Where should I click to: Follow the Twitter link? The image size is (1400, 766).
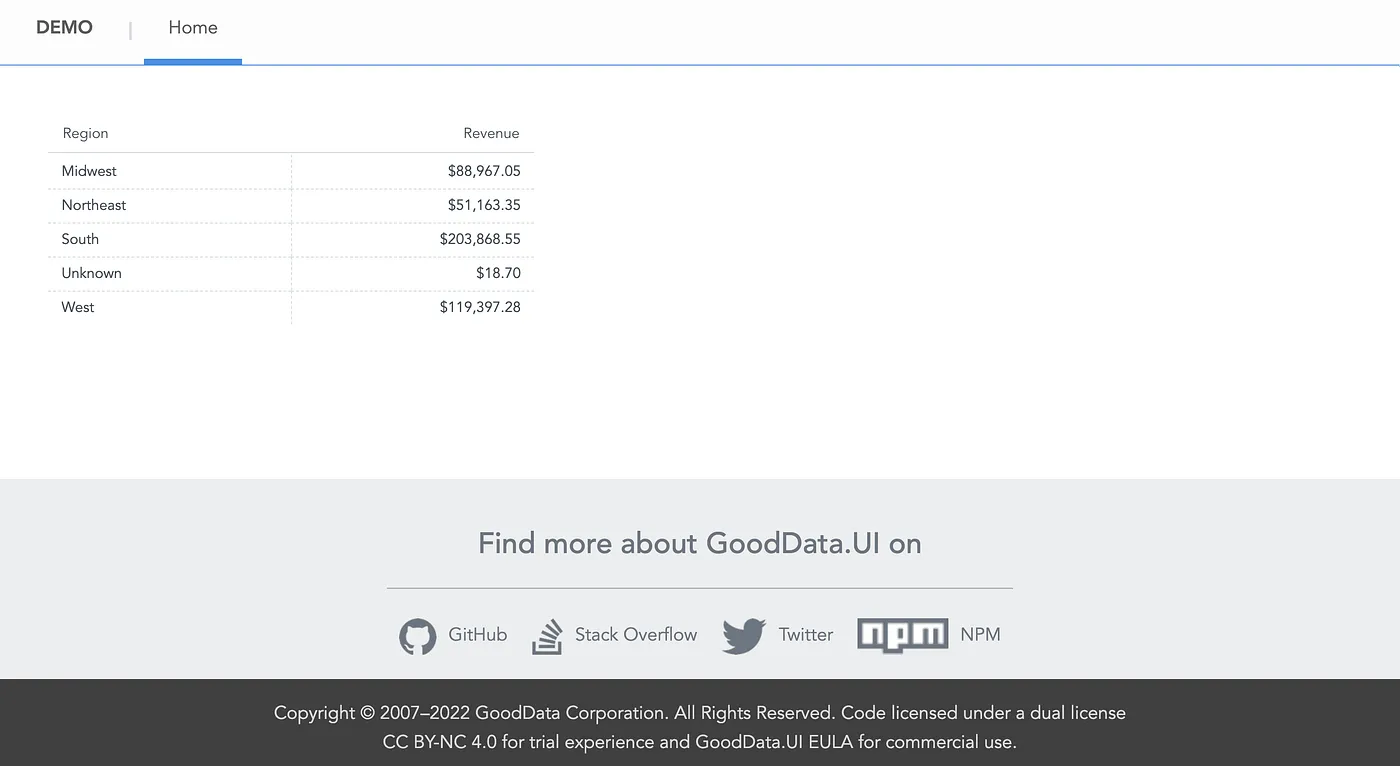(x=805, y=635)
